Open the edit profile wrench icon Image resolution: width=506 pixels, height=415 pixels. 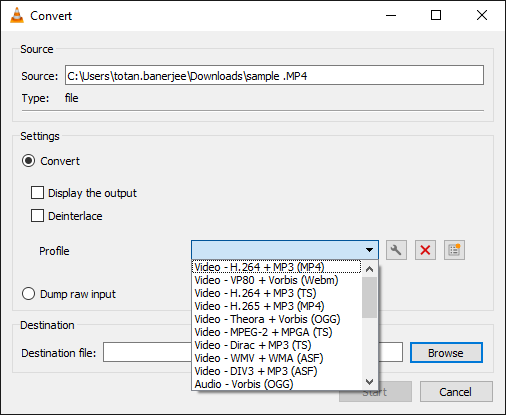(x=396, y=250)
